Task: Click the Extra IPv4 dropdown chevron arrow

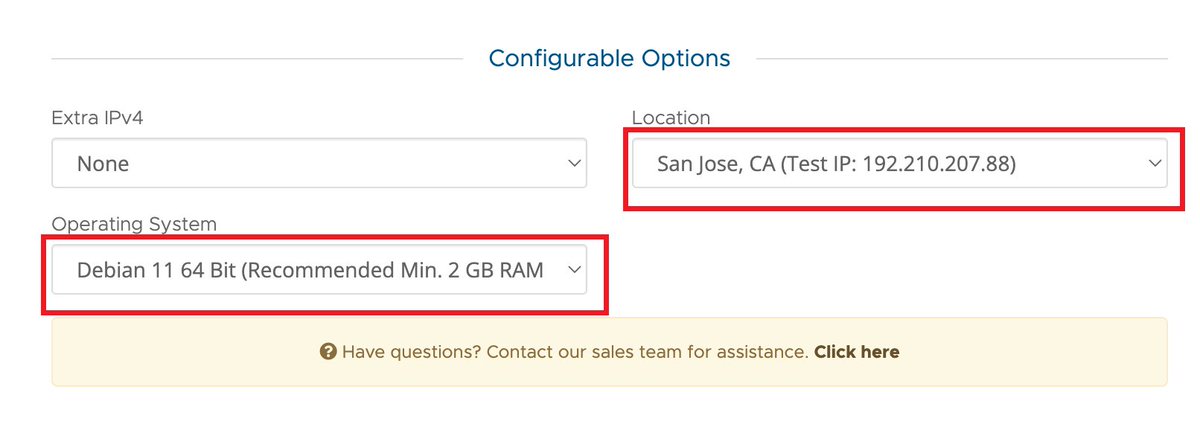Action: tap(573, 163)
